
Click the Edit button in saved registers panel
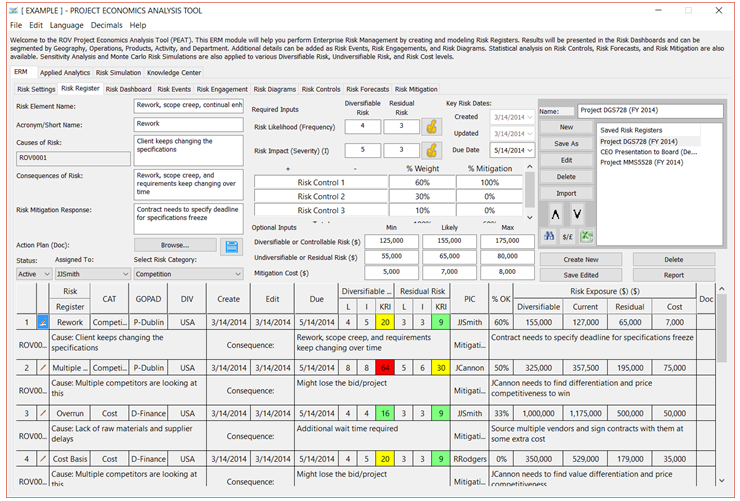click(x=566, y=160)
